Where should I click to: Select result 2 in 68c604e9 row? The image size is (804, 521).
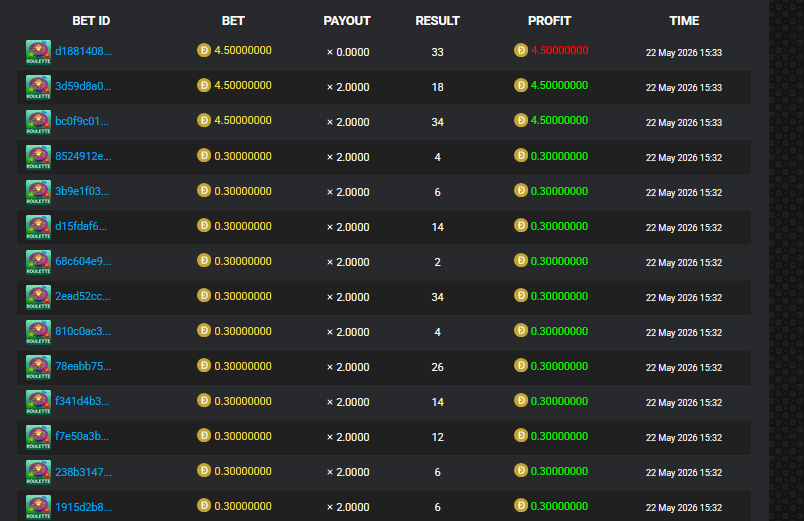coord(437,262)
